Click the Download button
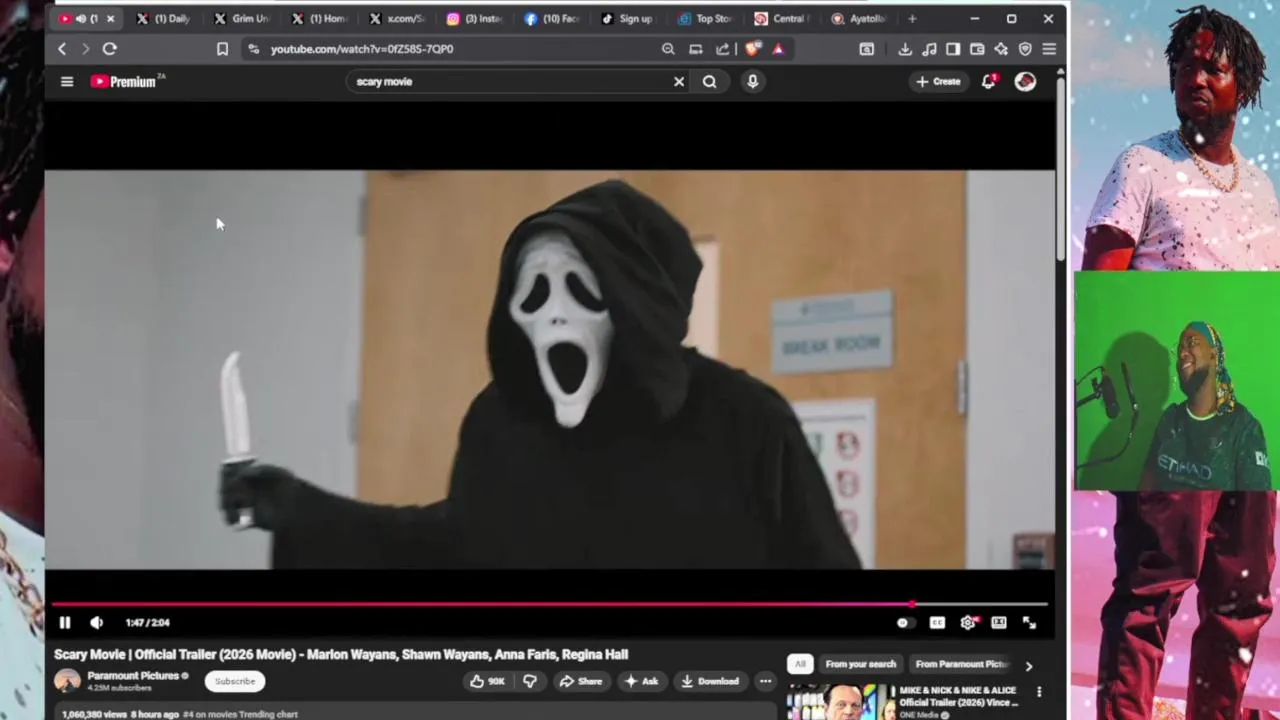This screenshot has width=1280, height=720. [709, 681]
